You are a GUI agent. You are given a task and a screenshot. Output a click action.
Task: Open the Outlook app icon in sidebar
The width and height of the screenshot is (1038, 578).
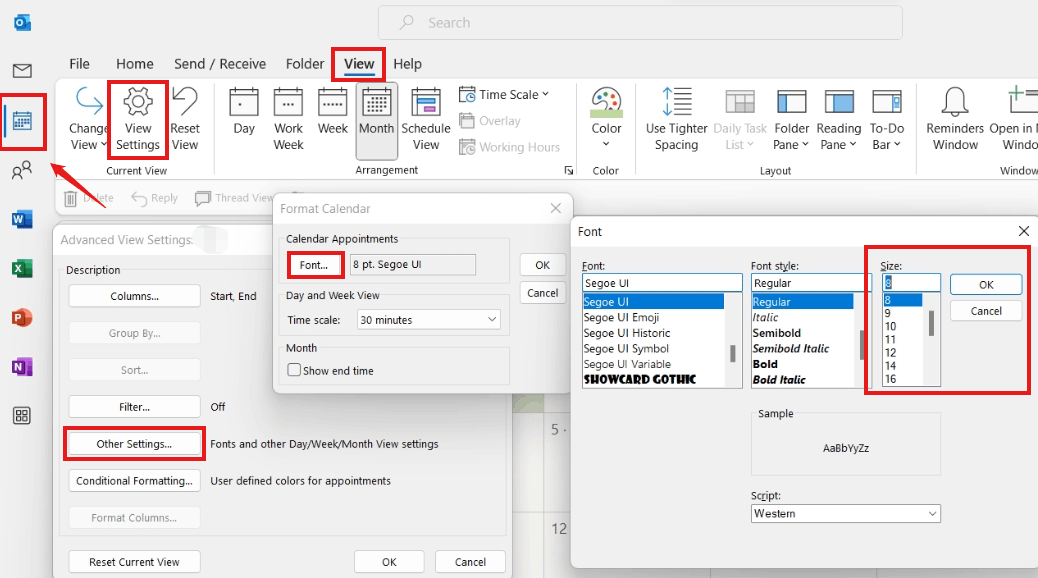(22, 23)
